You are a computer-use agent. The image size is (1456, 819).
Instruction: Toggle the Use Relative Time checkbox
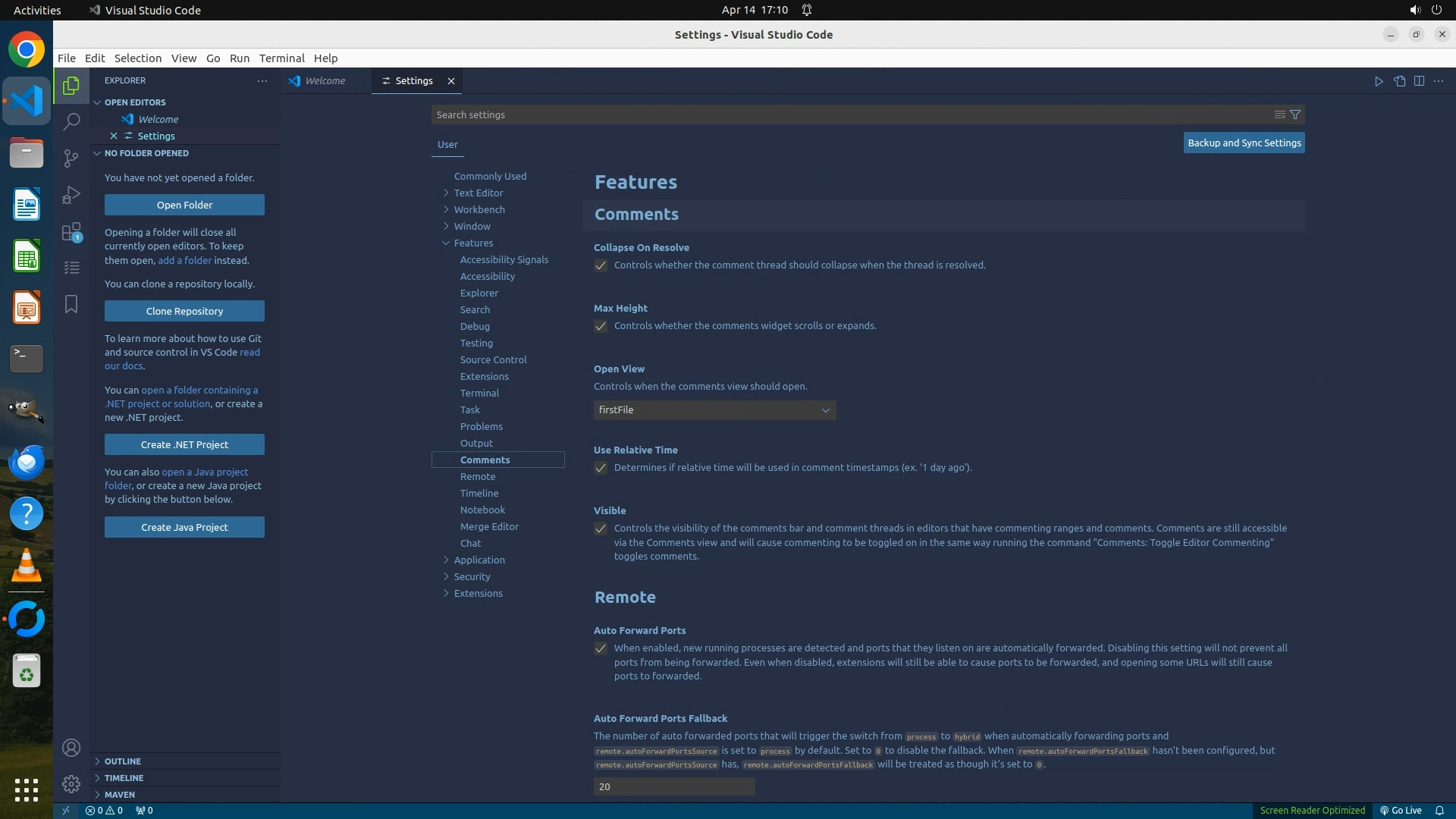tap(601, 468)
